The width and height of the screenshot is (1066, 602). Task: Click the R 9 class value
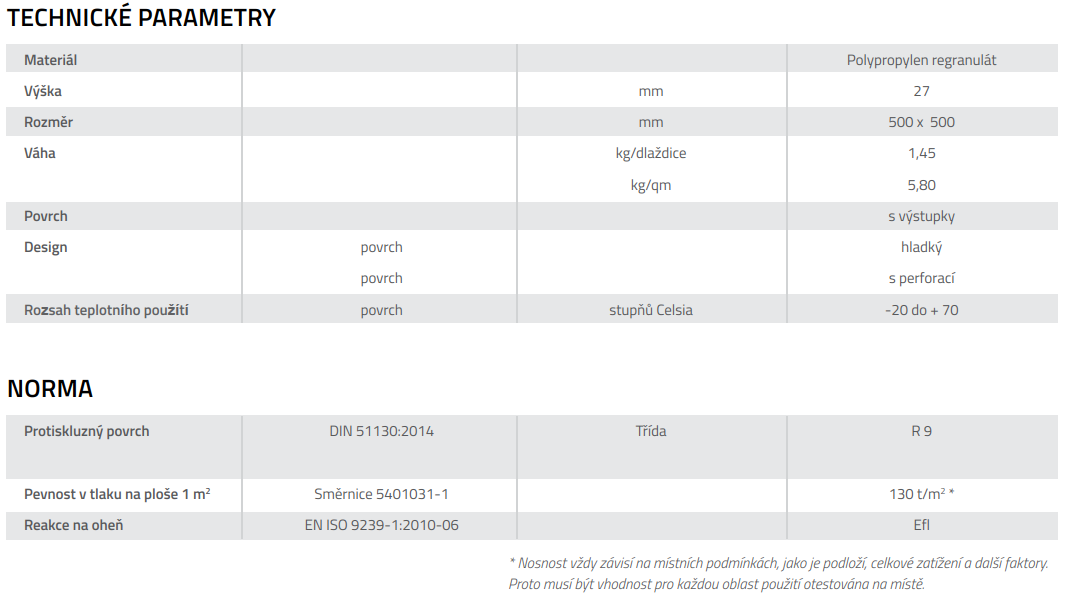click(921, 431)
